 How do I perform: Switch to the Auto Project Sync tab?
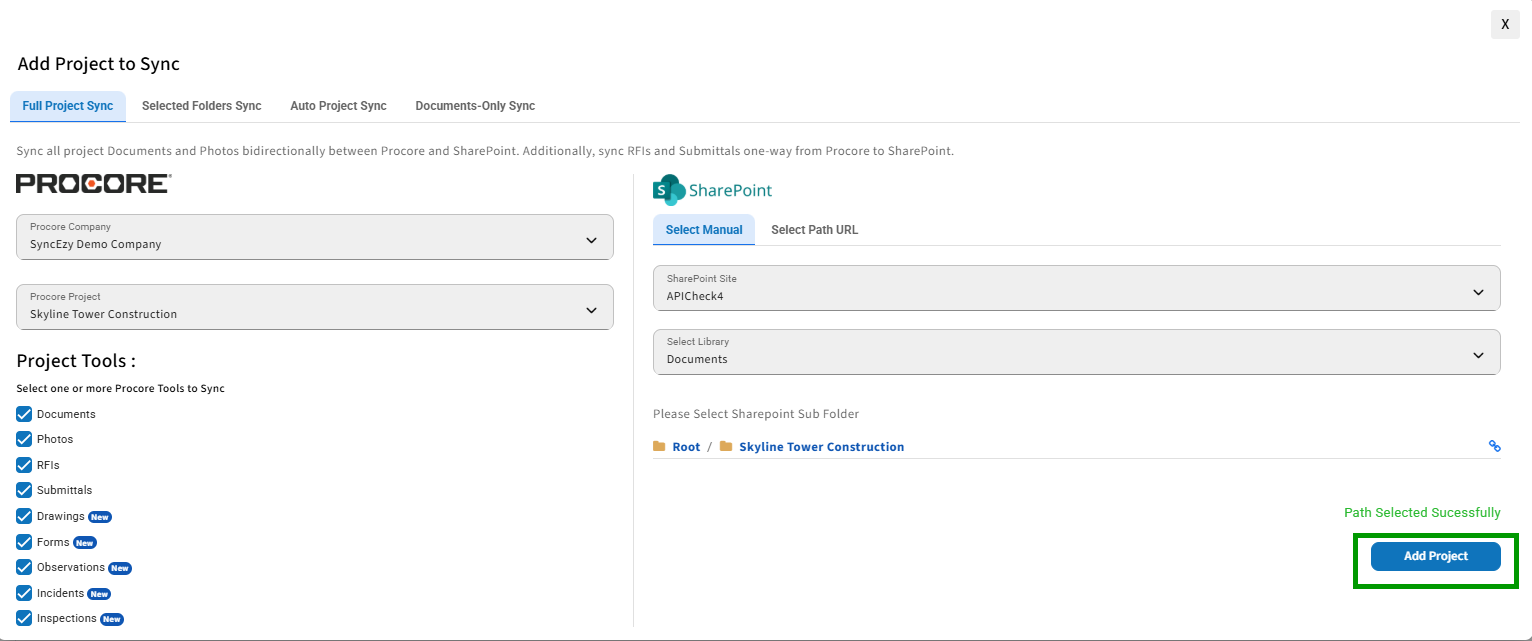(338, 106)
